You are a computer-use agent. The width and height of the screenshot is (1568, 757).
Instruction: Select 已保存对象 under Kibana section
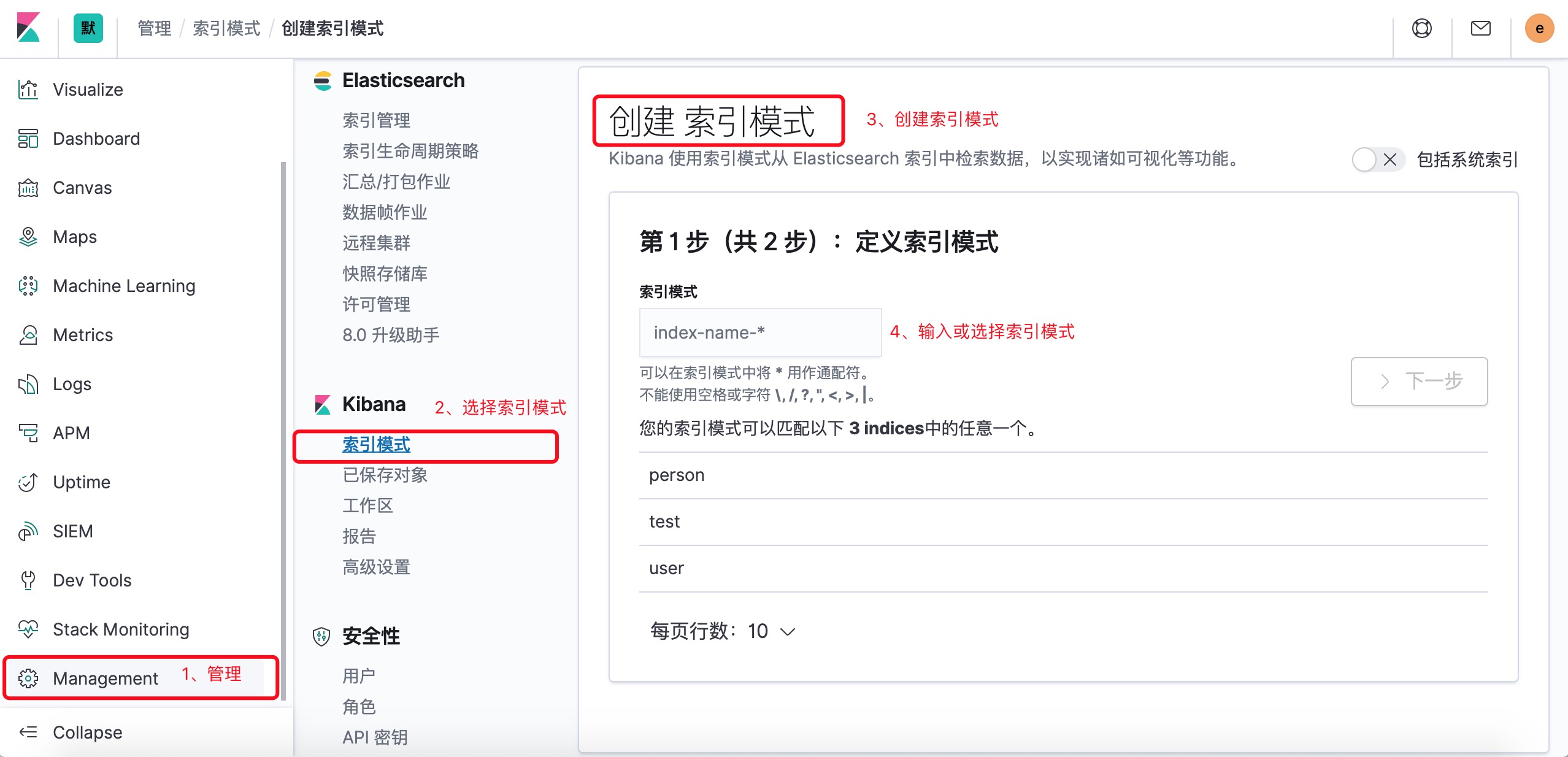pos(385,475)
